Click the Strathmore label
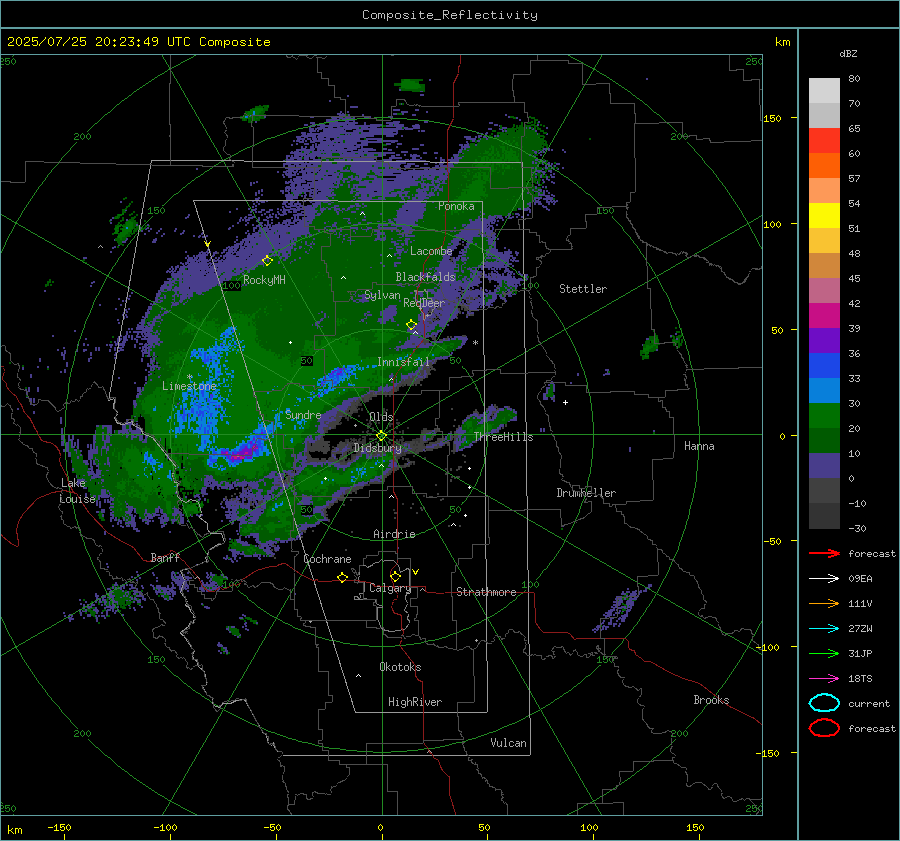The height and width of the screenshot is (841, 900). (x=486, y=592)
